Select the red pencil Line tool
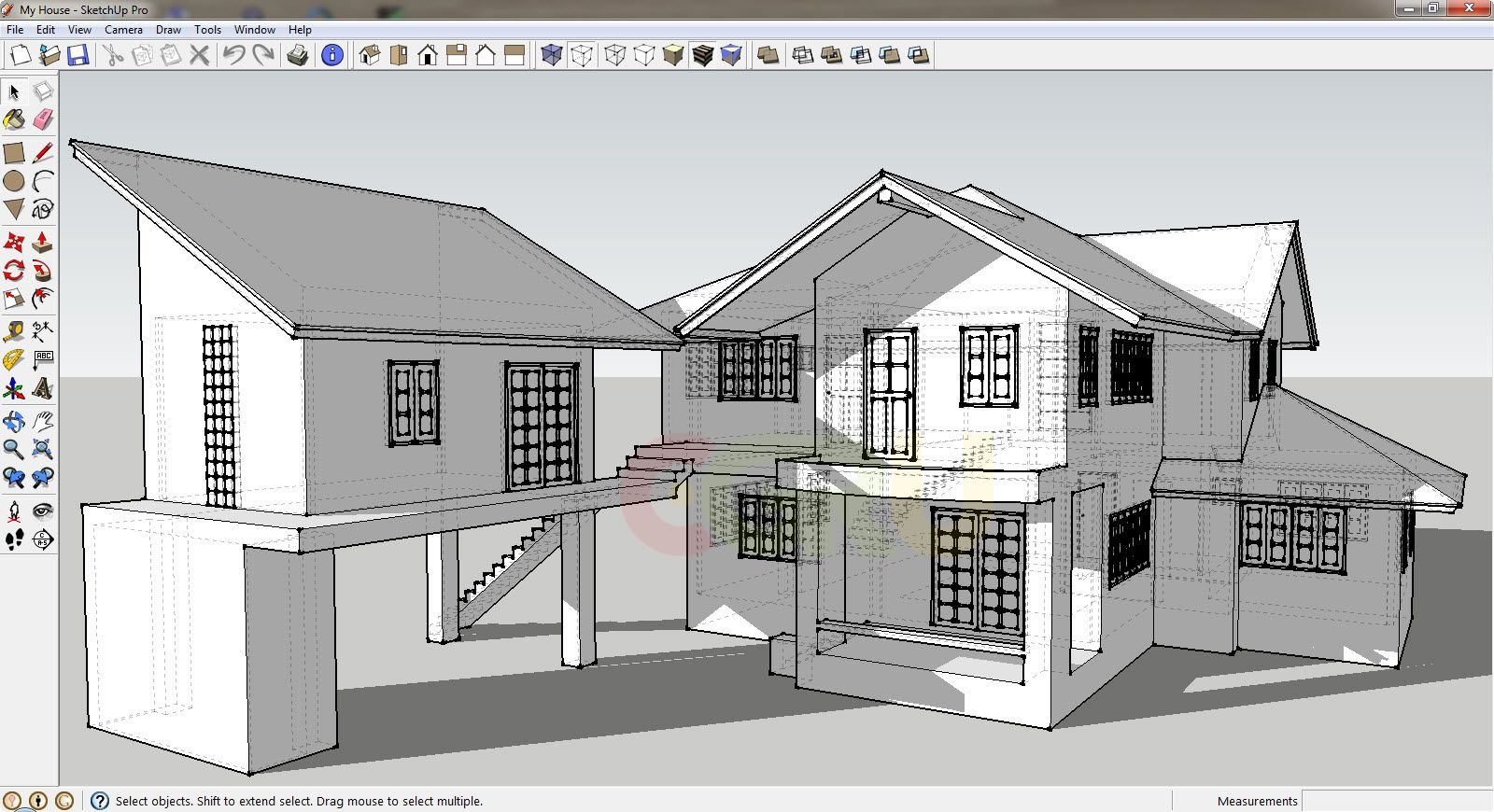 coord(42,152)
